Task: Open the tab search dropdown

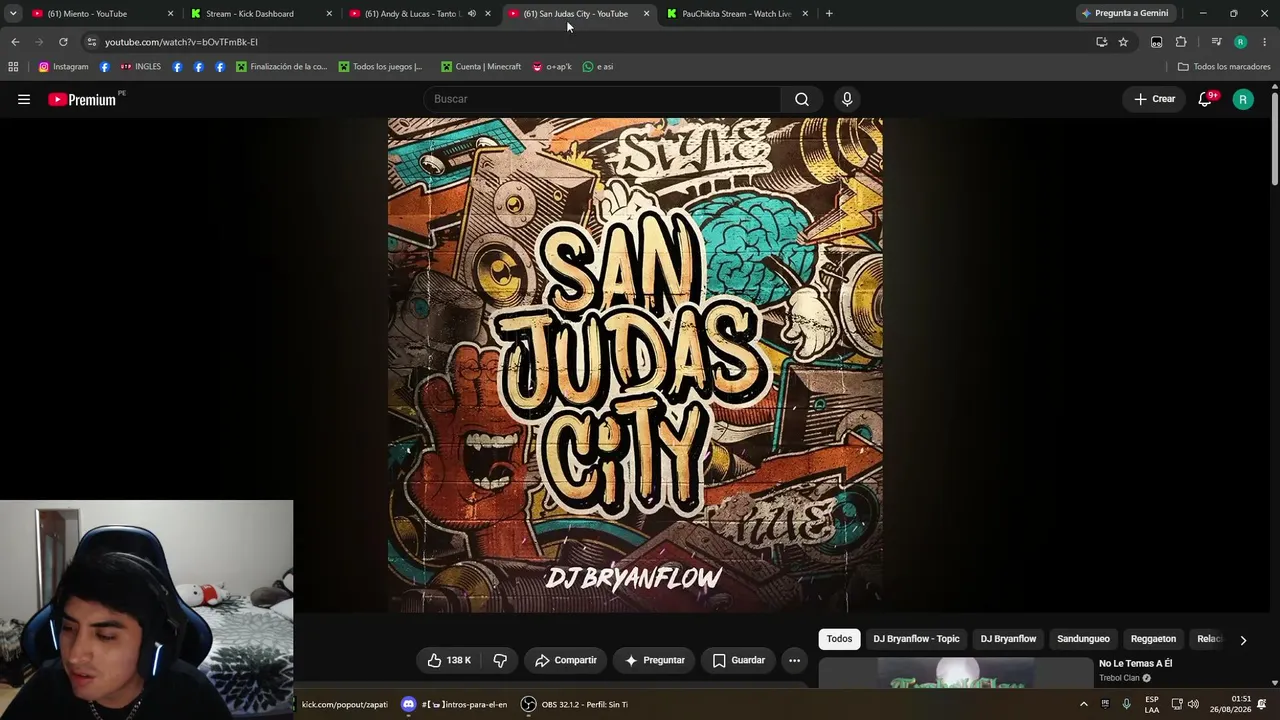Action: [x=13, y=14]
